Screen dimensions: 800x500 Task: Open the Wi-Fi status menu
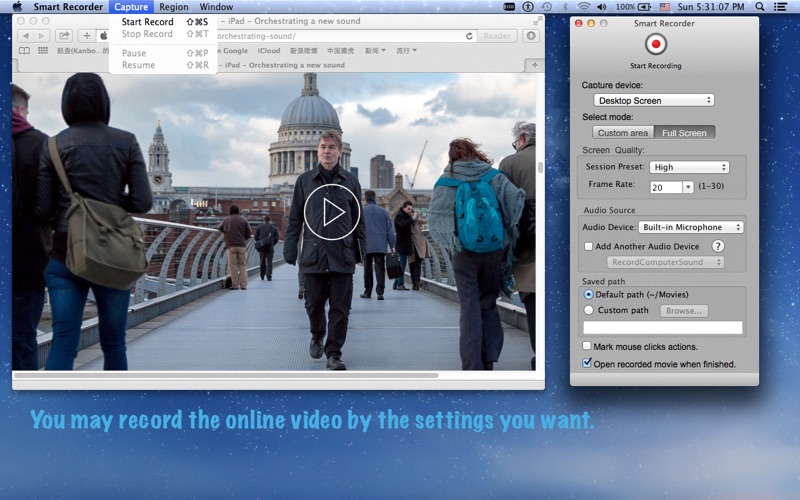pyautogui.click(x=584, y=7)
